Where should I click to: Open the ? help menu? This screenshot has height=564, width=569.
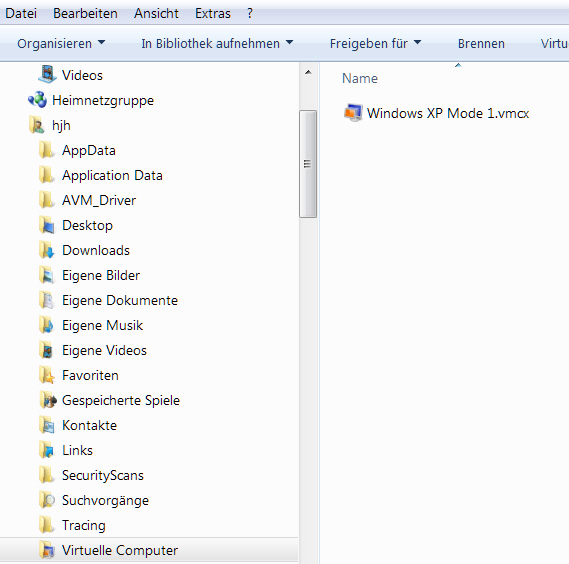click(250, 13)
